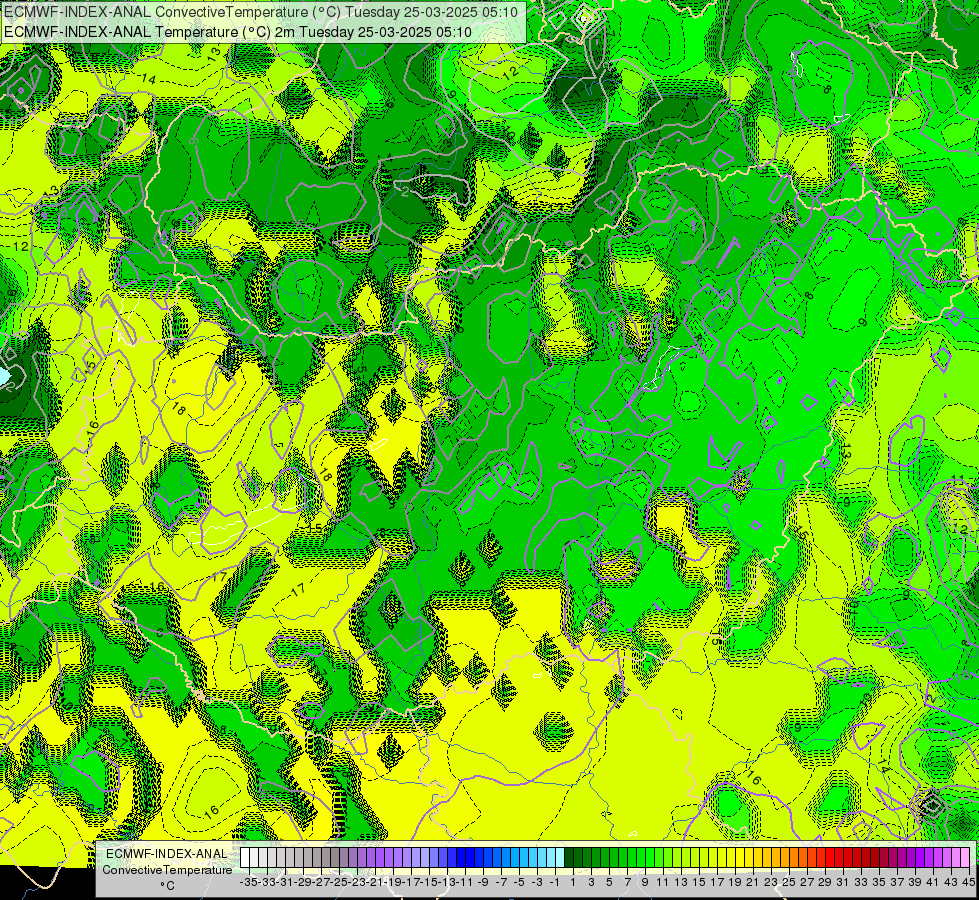Viewport: 979px width, 900px height.
Task: Select the pink last swatch above 45
Action: click(965, 857)
